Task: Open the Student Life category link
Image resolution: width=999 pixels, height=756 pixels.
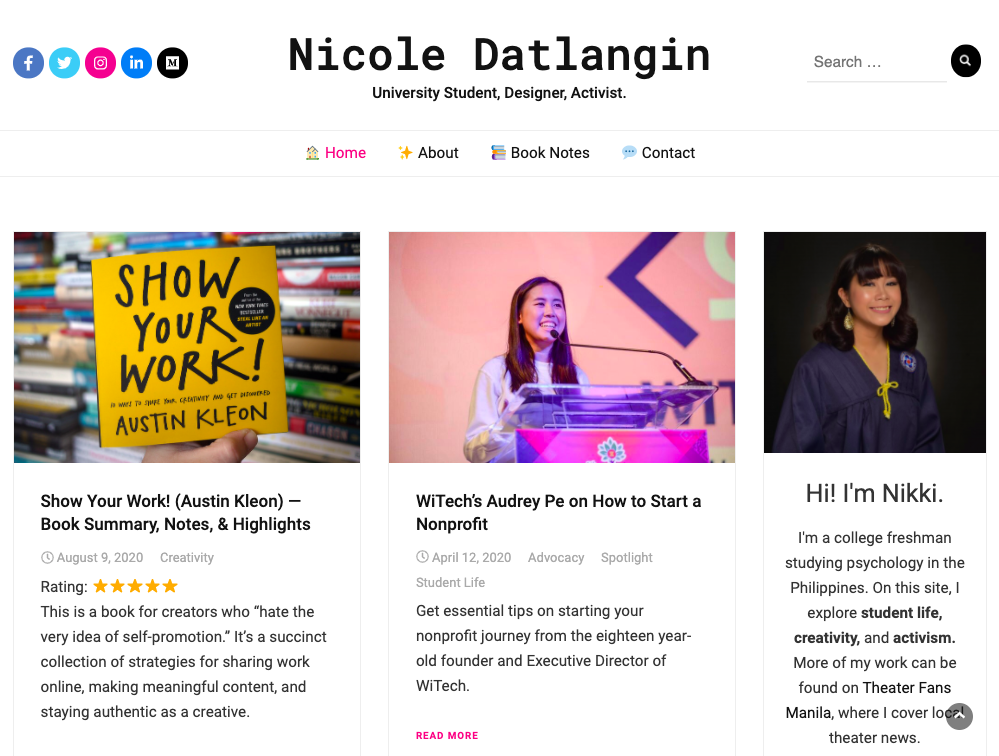Action: click(x=450, y=582)
